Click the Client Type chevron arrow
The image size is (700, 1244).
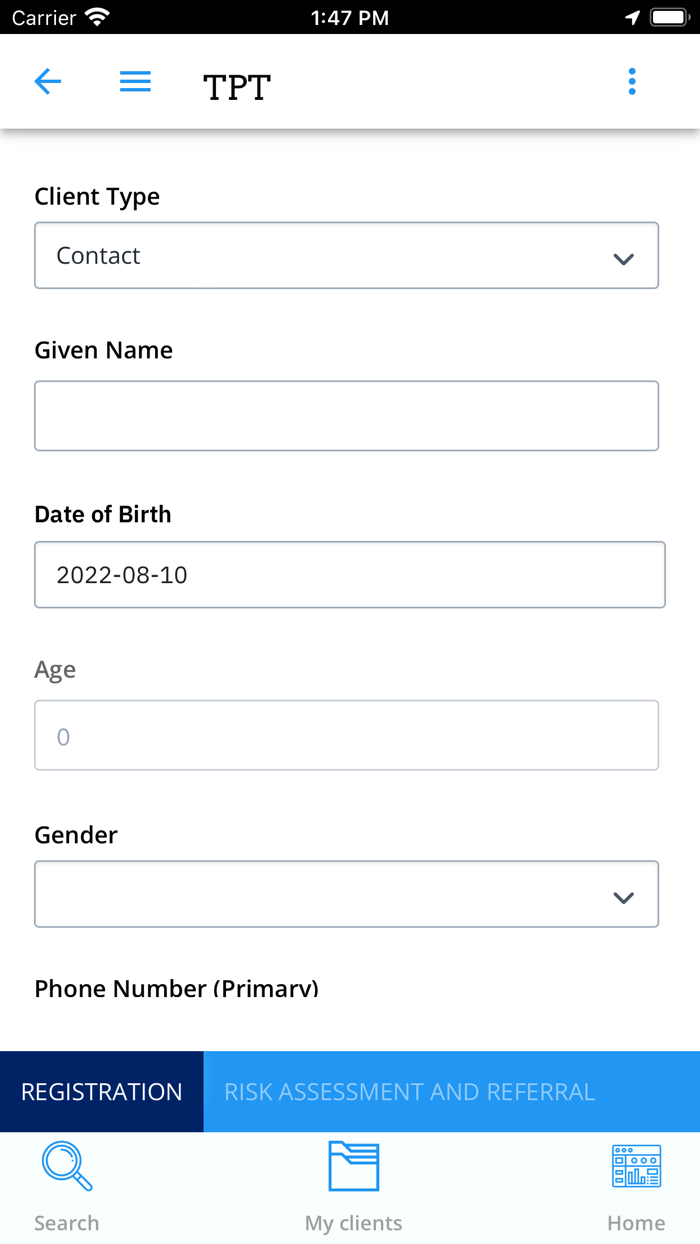624,259
